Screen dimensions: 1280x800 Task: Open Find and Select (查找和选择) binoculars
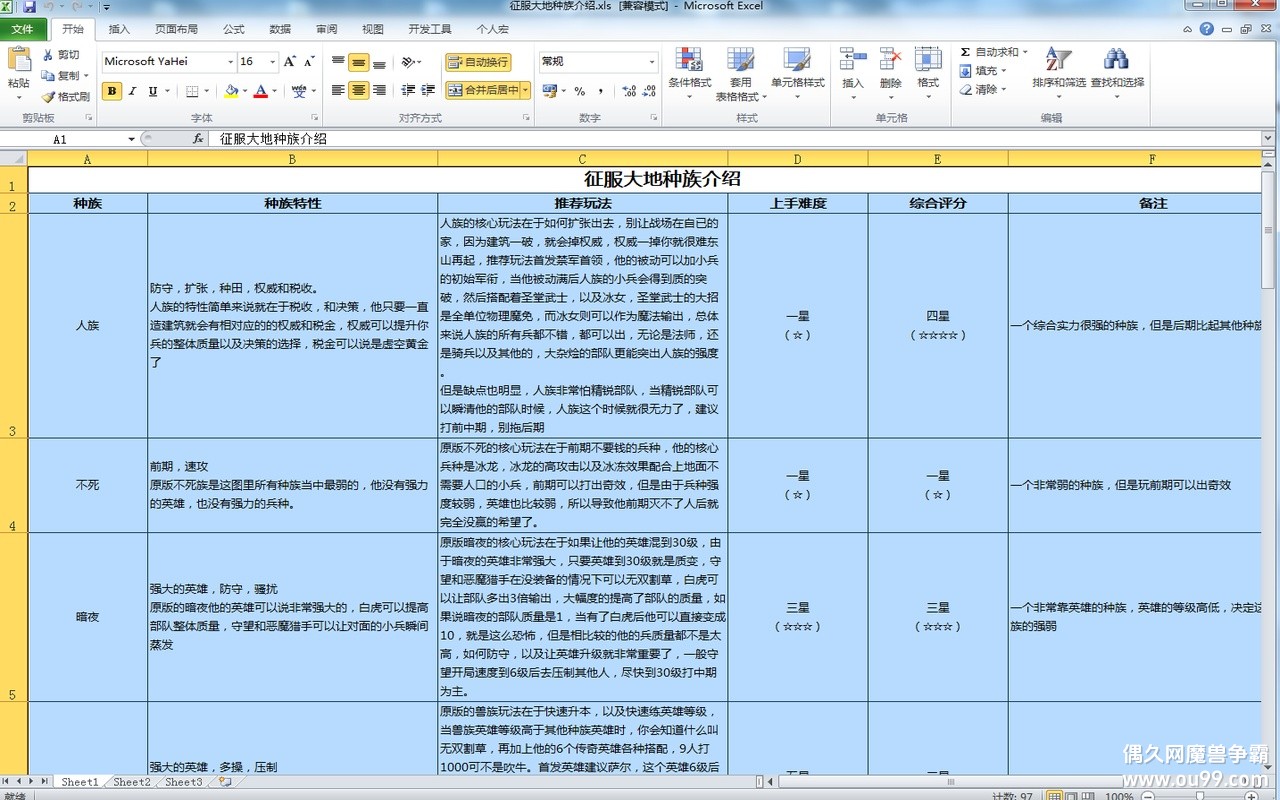coord(1116,64)
